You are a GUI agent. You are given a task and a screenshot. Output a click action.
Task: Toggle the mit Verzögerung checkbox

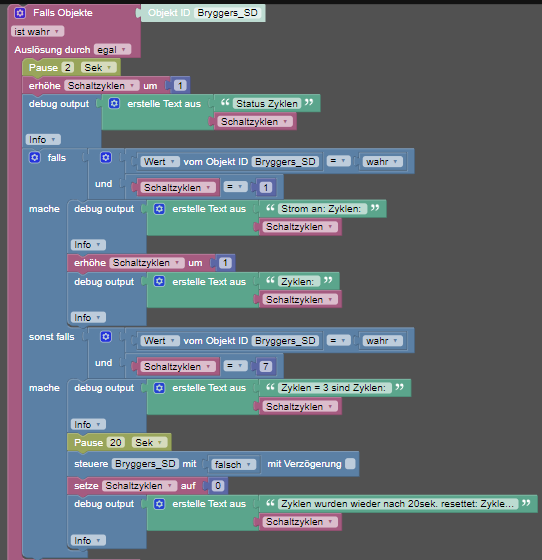(x=350, y=464)
